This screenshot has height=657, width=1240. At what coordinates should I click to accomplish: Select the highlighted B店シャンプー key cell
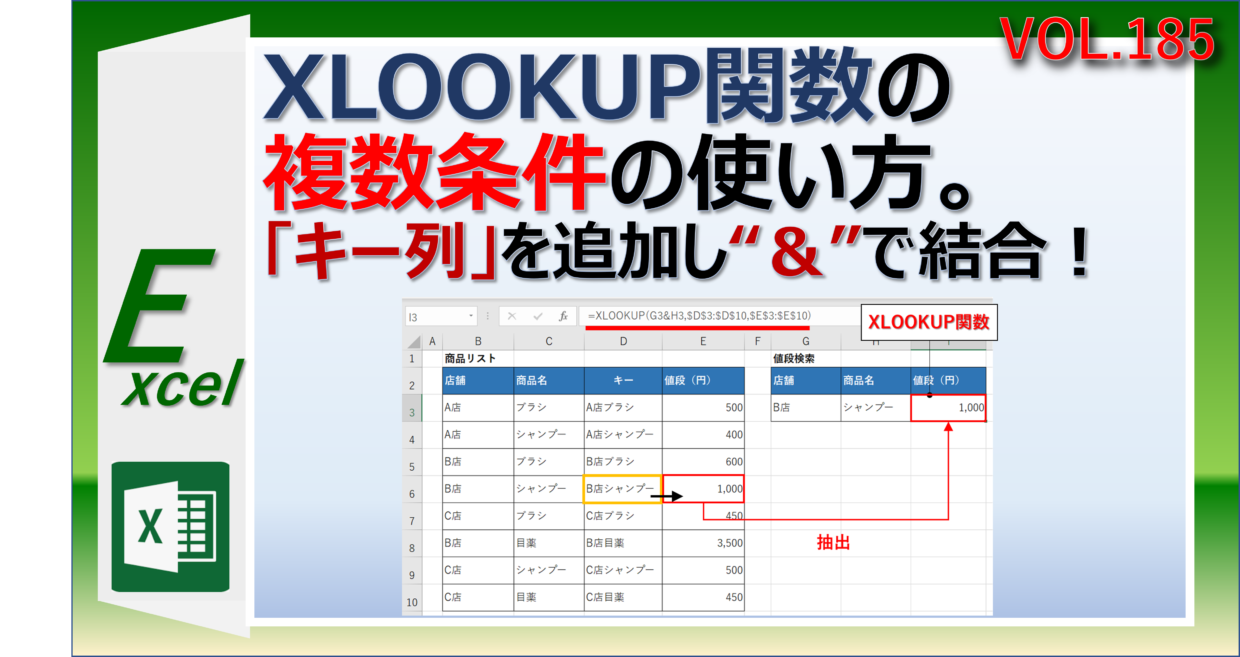click(623, 489)
